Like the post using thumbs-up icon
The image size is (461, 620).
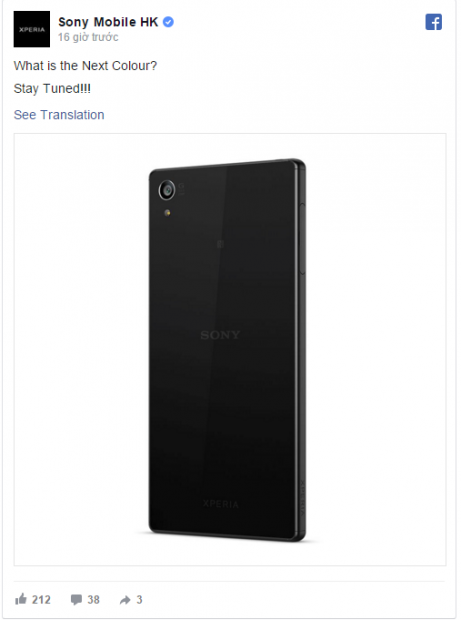21,599
